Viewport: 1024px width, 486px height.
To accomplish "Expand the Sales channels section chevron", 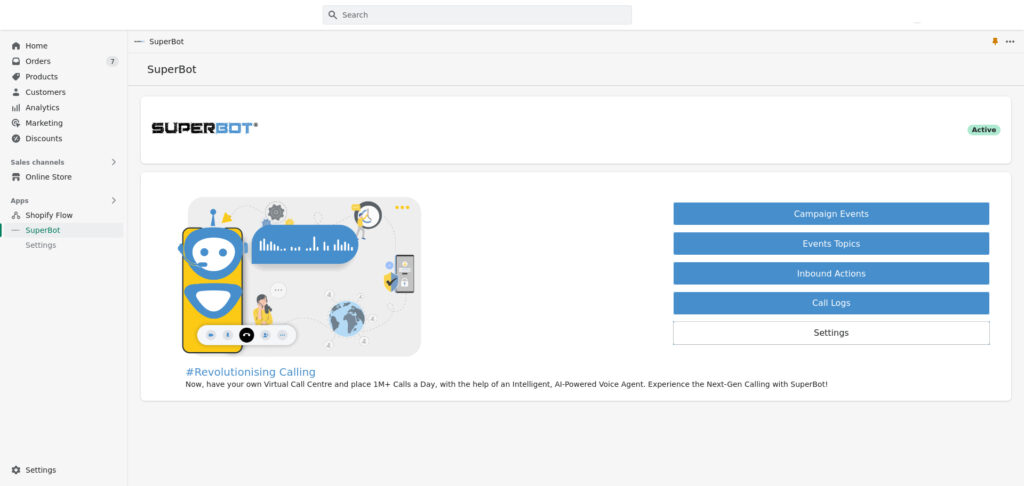I will [113, 162].
